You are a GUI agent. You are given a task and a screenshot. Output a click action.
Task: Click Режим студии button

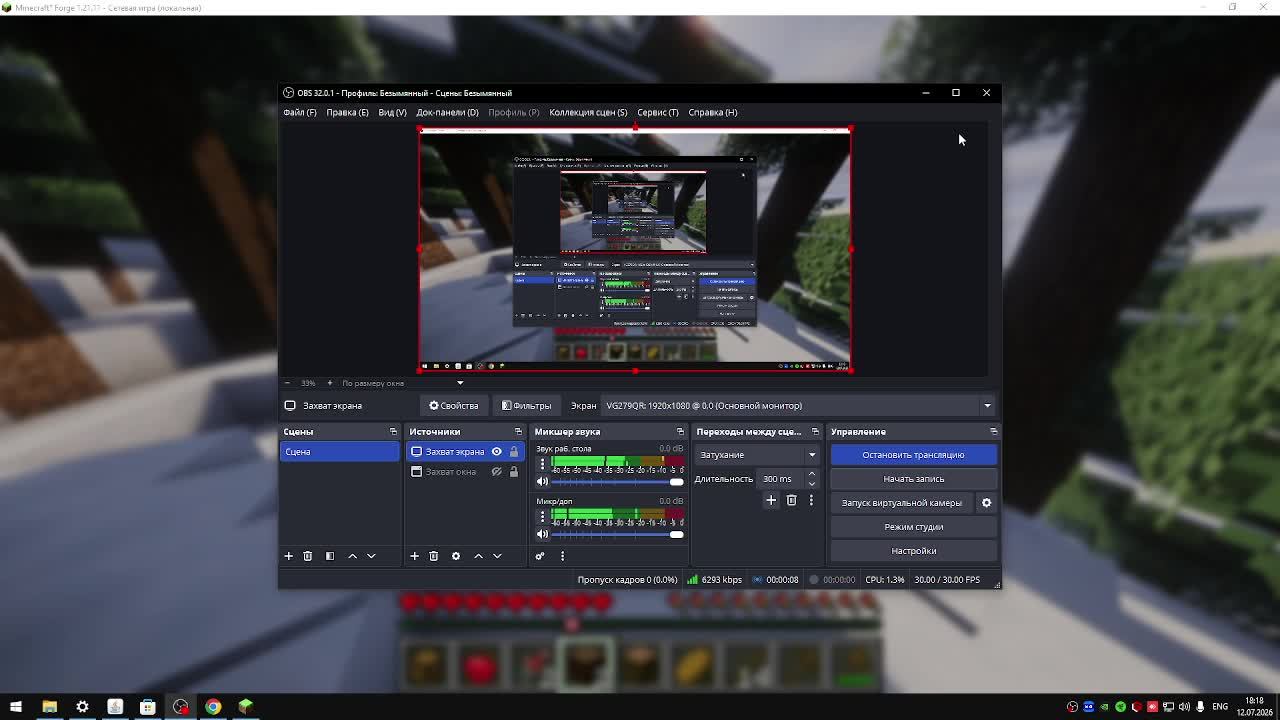click(913, 527)
